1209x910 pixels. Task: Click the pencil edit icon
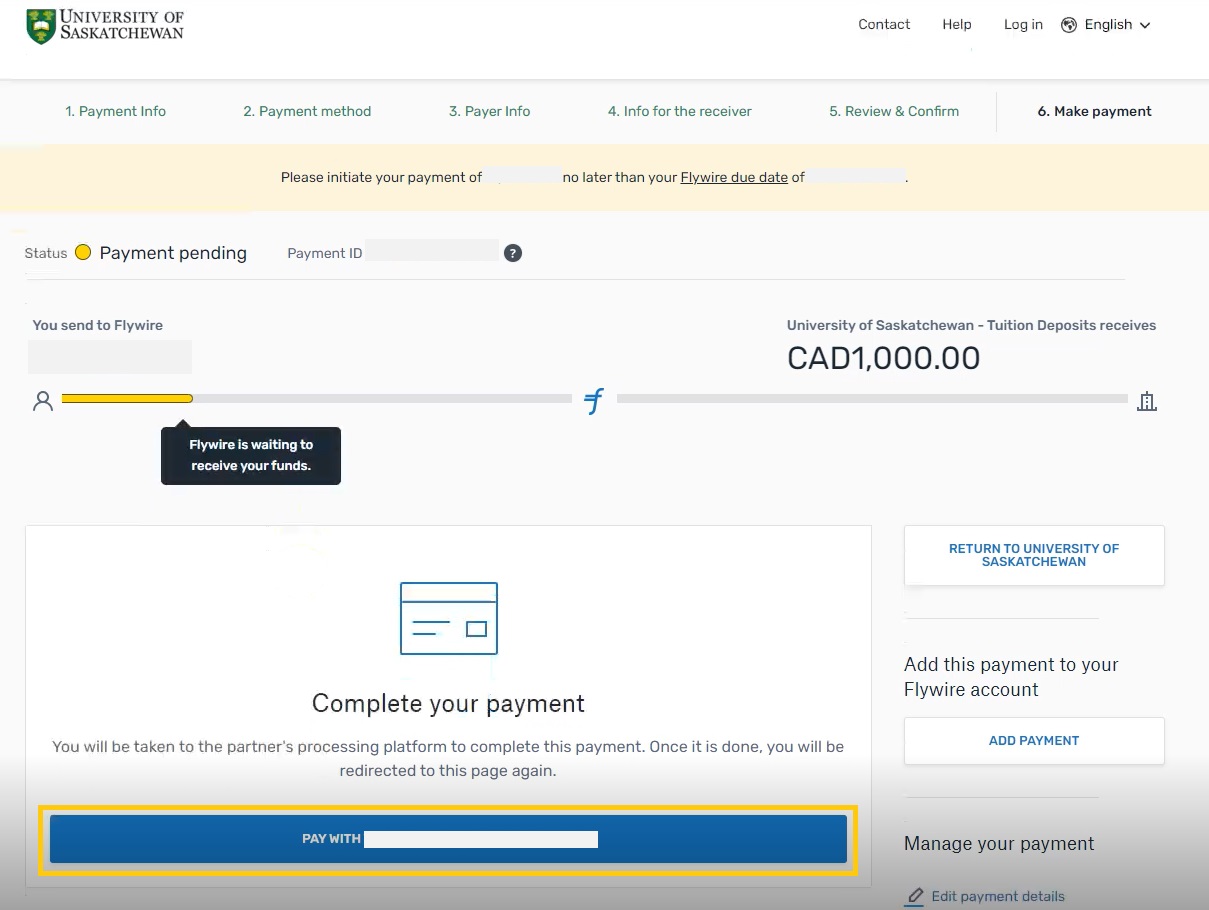tap(914, 896)
